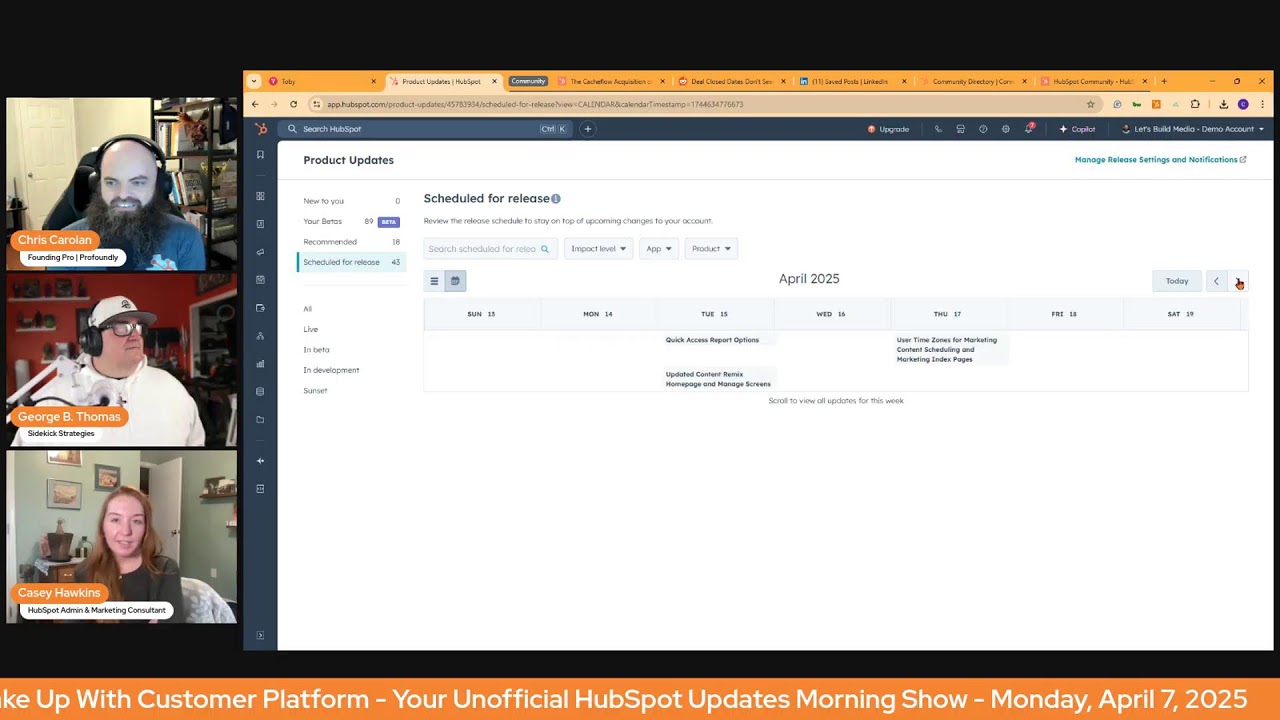1280x720 pixels.
Task: Open the notifications bell icon
Action: [1029, 129]
